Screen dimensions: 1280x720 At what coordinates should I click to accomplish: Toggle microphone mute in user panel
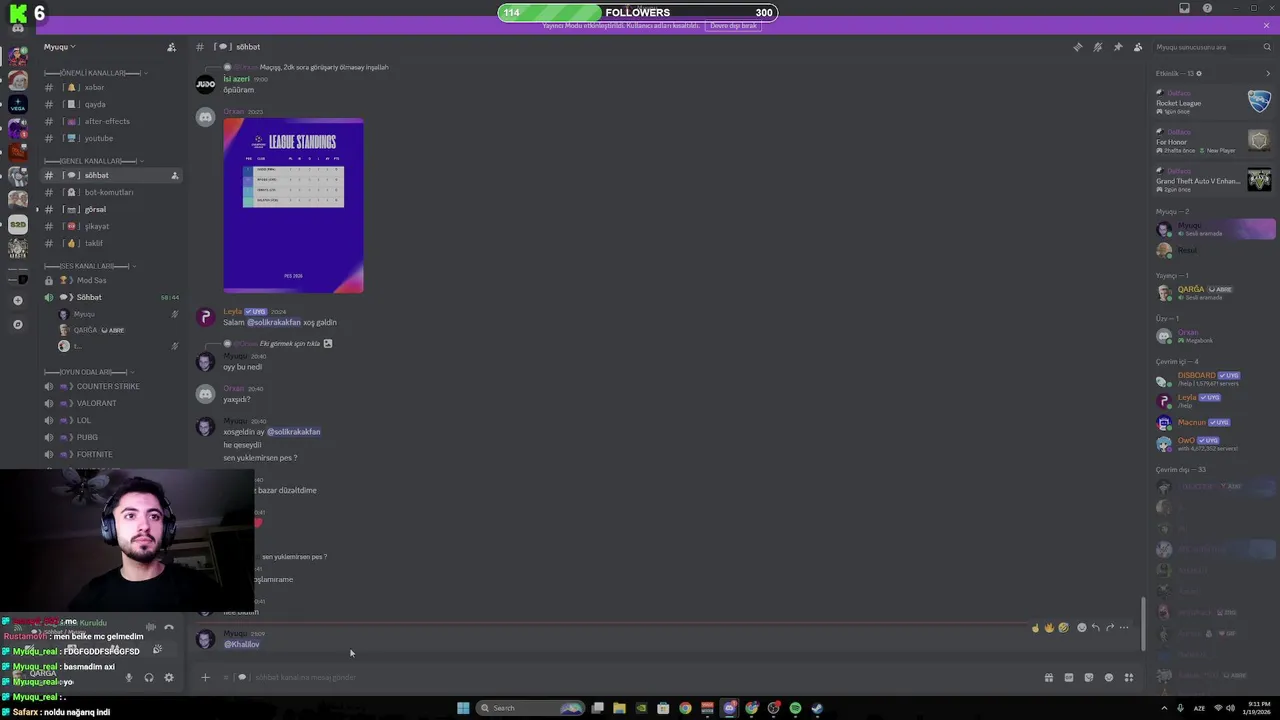click(x=128, y=677)
